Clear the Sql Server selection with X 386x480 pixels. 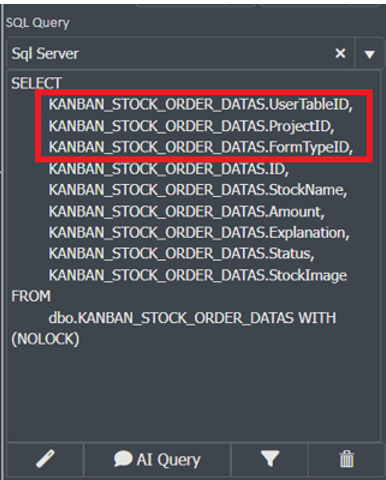pyautogui.click(x=340, y=53)
